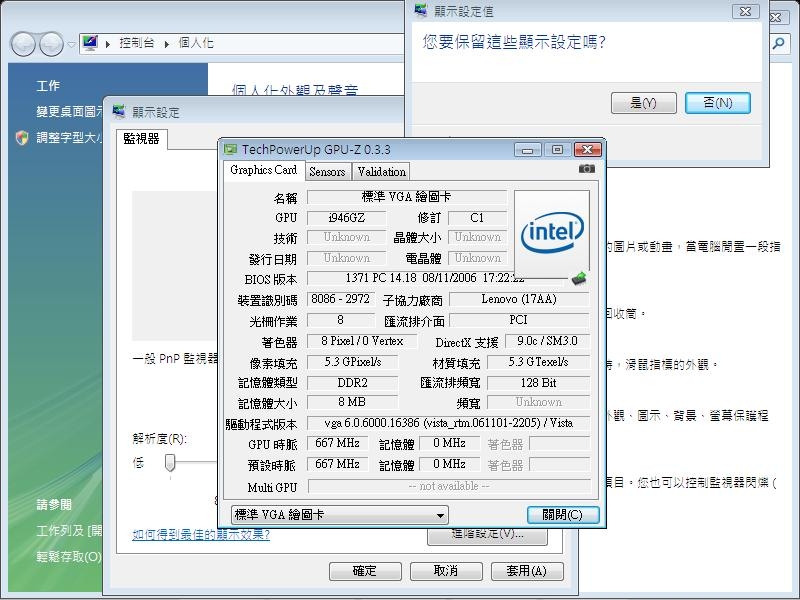
Task: Click the search magnifier icon at top right
Action: [779, 43]
